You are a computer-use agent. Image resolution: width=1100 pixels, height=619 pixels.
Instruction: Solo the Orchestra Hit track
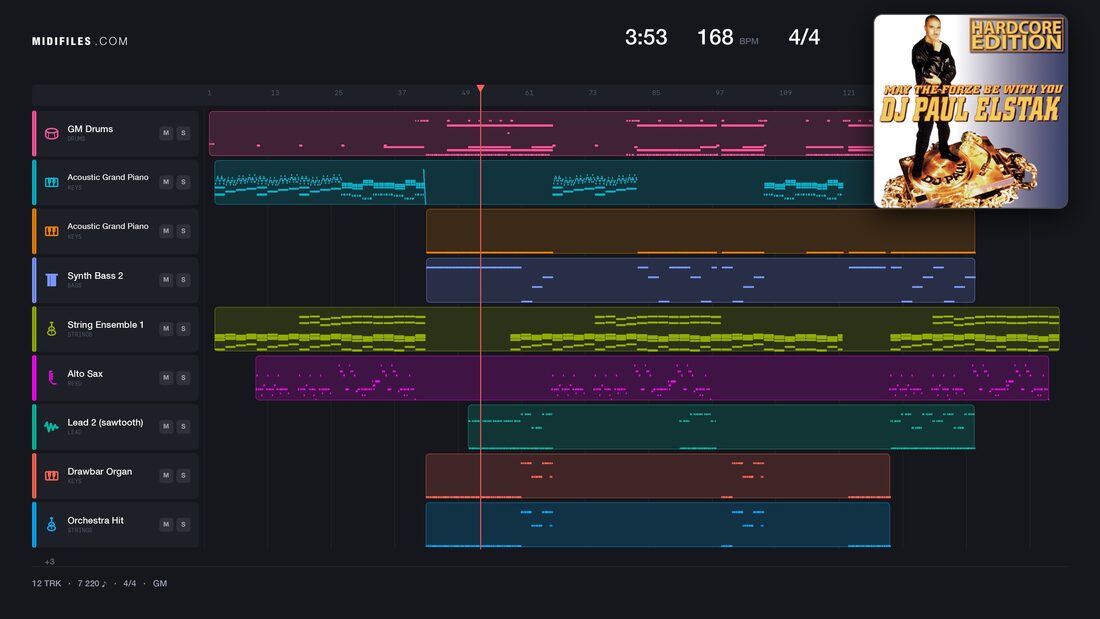point(183,524)
